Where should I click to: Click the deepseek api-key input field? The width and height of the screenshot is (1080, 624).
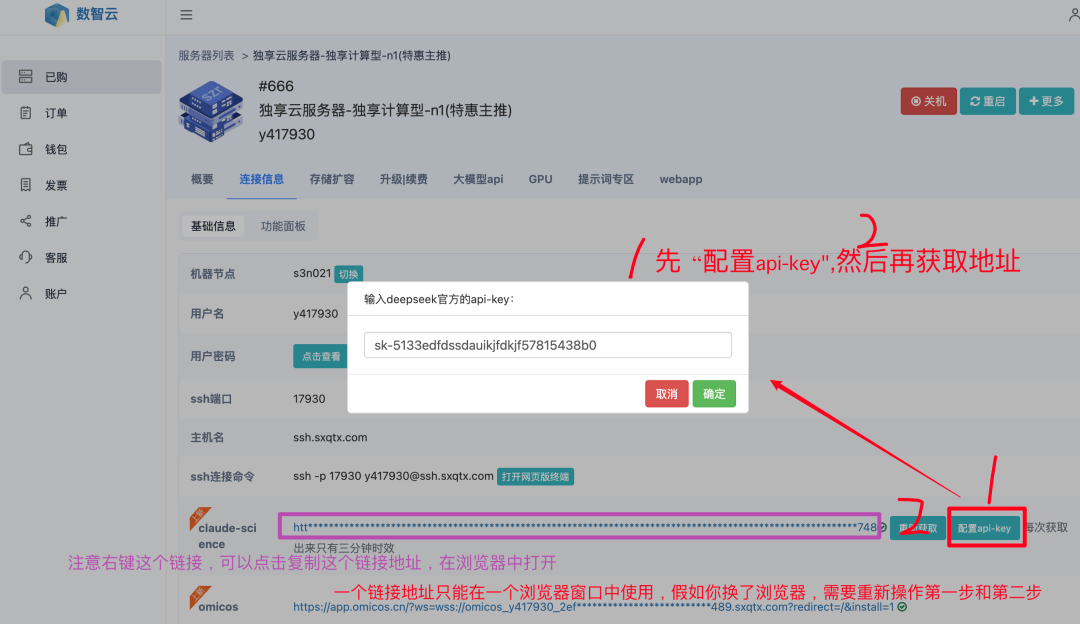click(548, 345)
